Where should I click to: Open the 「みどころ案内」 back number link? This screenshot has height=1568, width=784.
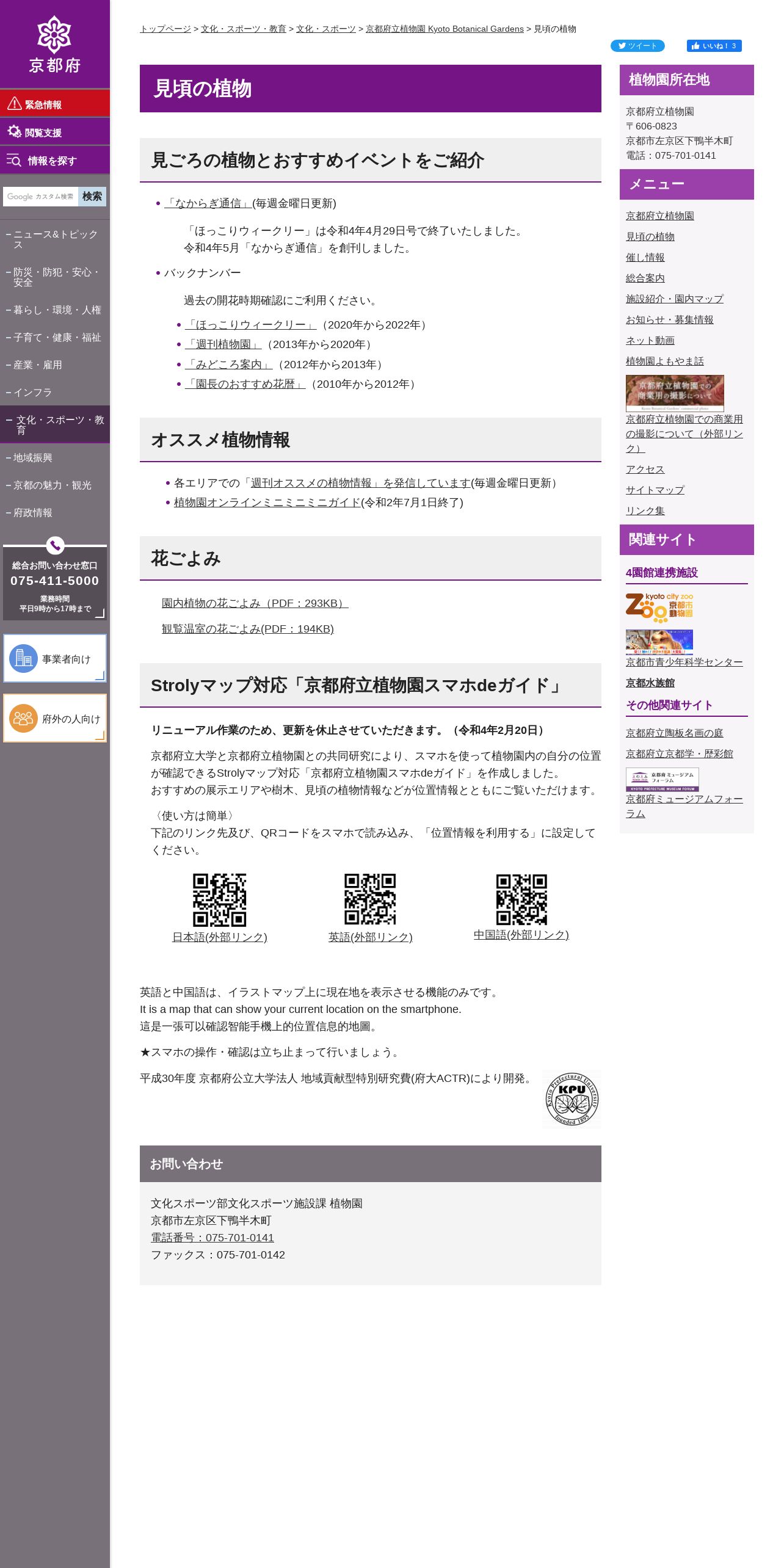(x=229, y=365)
